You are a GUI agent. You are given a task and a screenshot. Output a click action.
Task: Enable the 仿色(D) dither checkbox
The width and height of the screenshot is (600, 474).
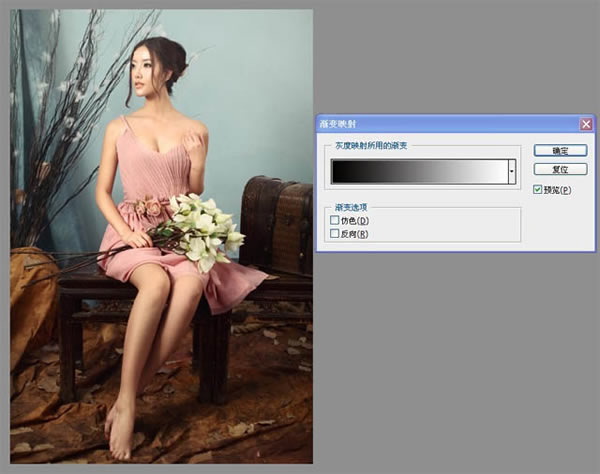click(334, 220)
